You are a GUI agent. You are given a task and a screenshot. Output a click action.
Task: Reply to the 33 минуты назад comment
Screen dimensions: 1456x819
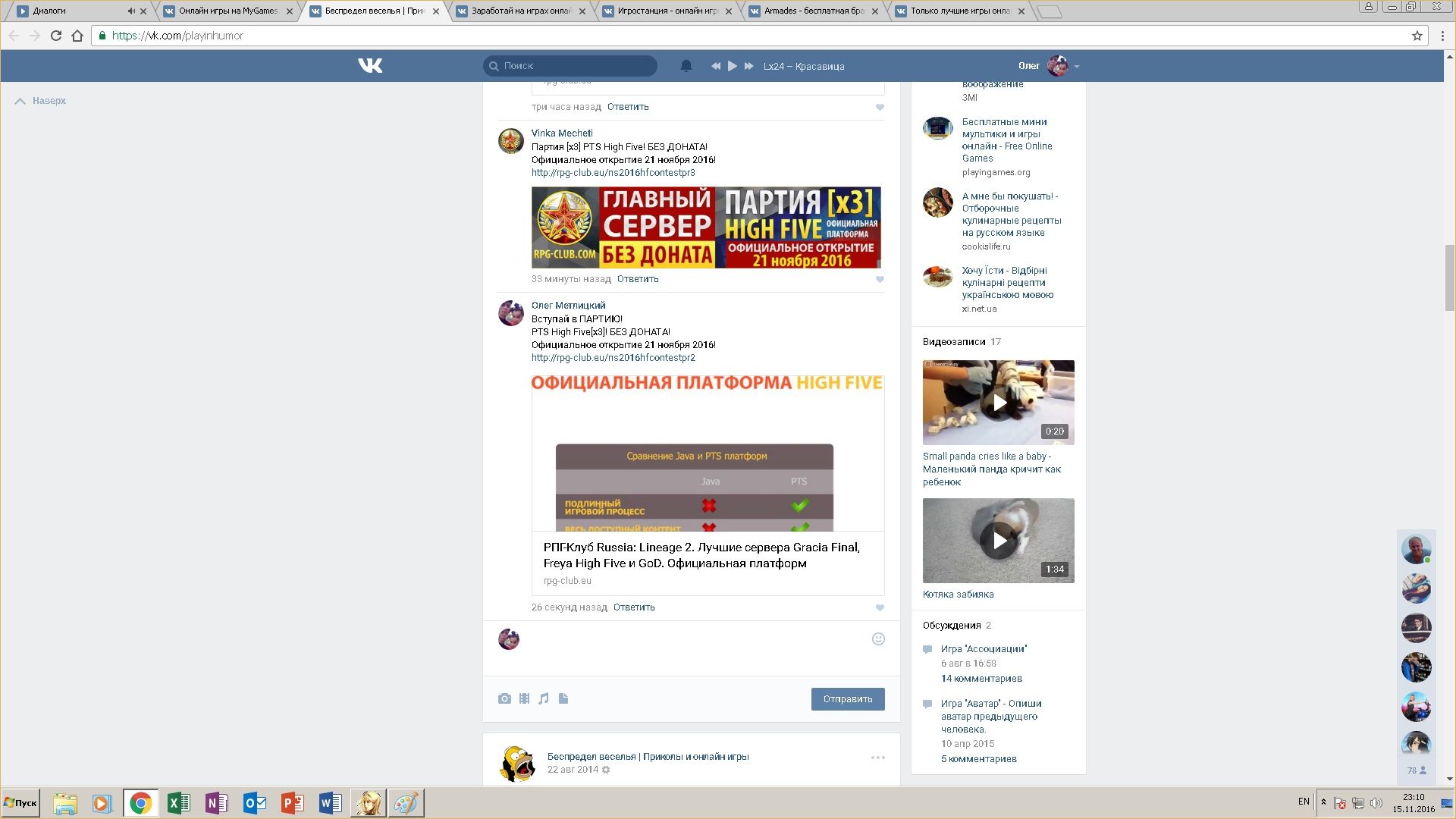(638, 279)
